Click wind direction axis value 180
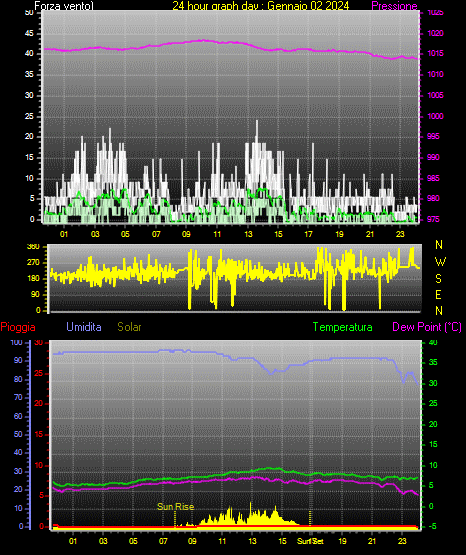Image resolution: width=466 pixels, height=555 pixels. coord(33,279)
